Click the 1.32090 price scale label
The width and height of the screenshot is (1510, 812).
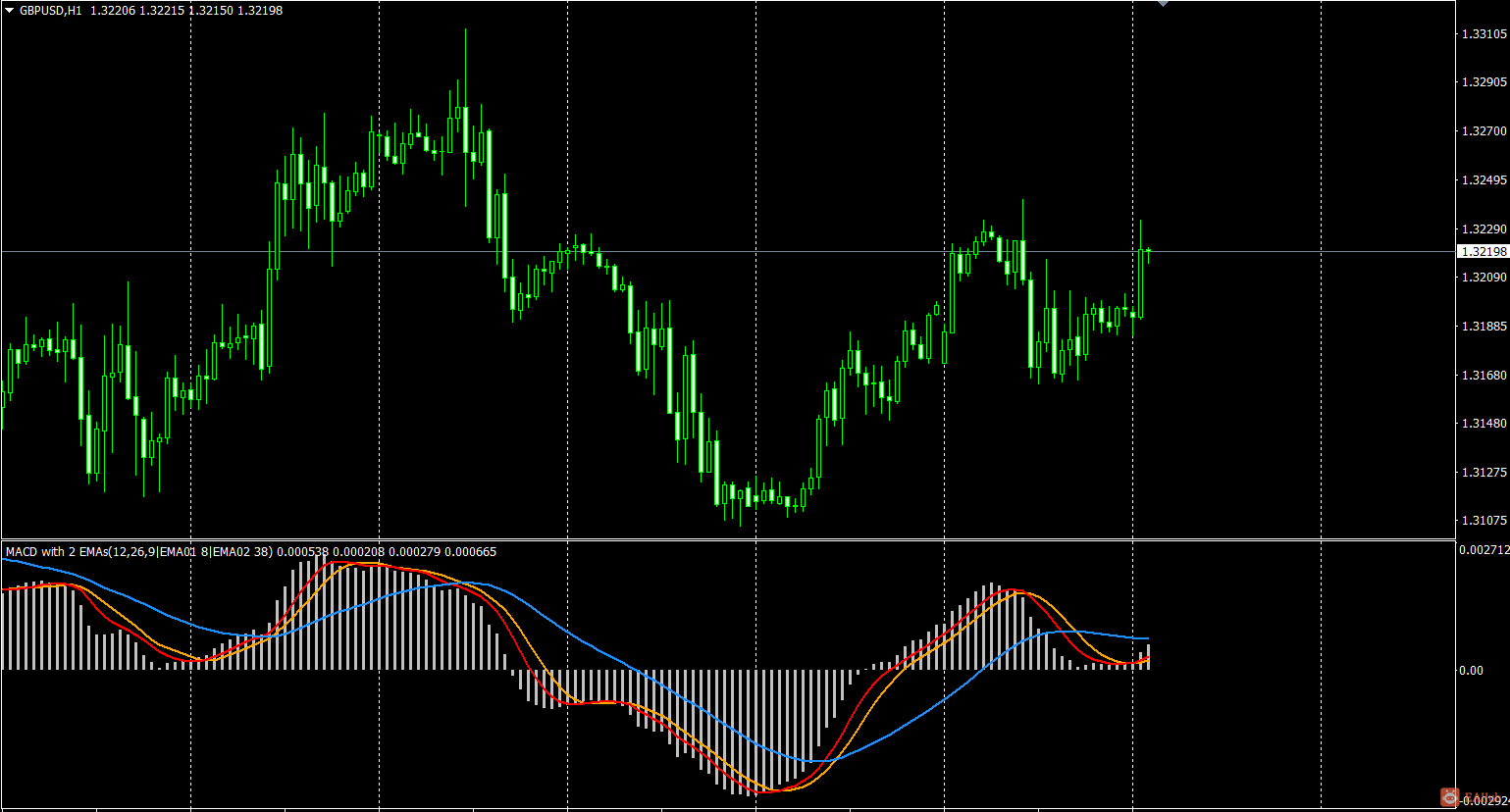(1484, 278)
